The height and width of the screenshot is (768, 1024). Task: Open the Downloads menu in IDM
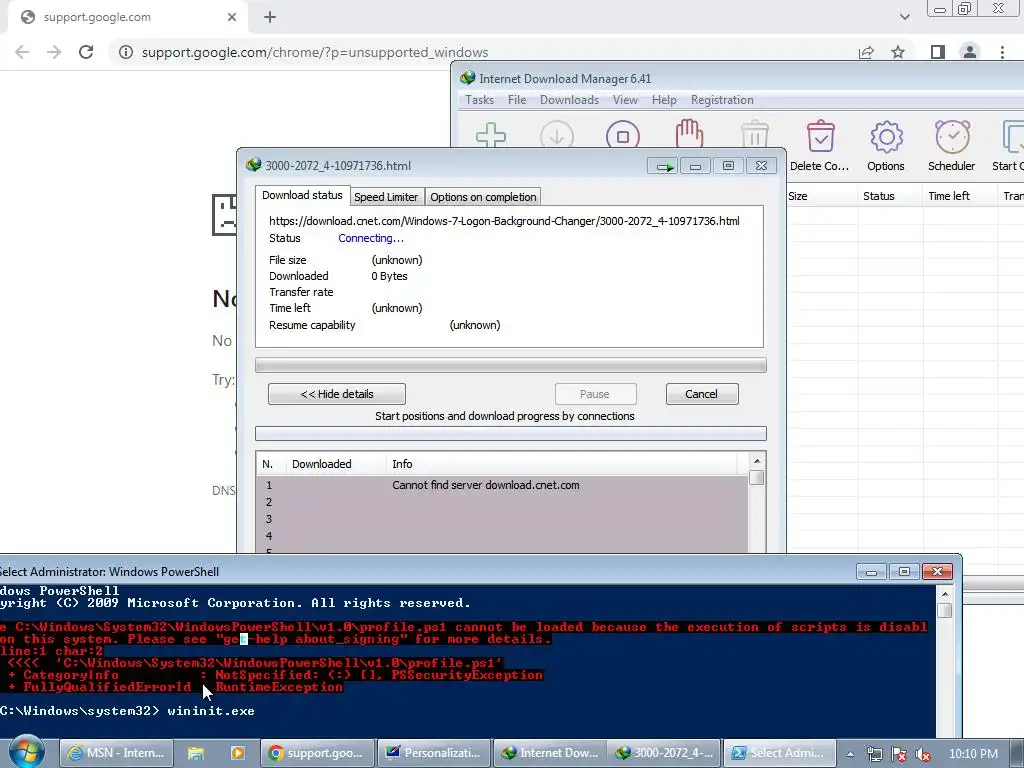[569, 100]
